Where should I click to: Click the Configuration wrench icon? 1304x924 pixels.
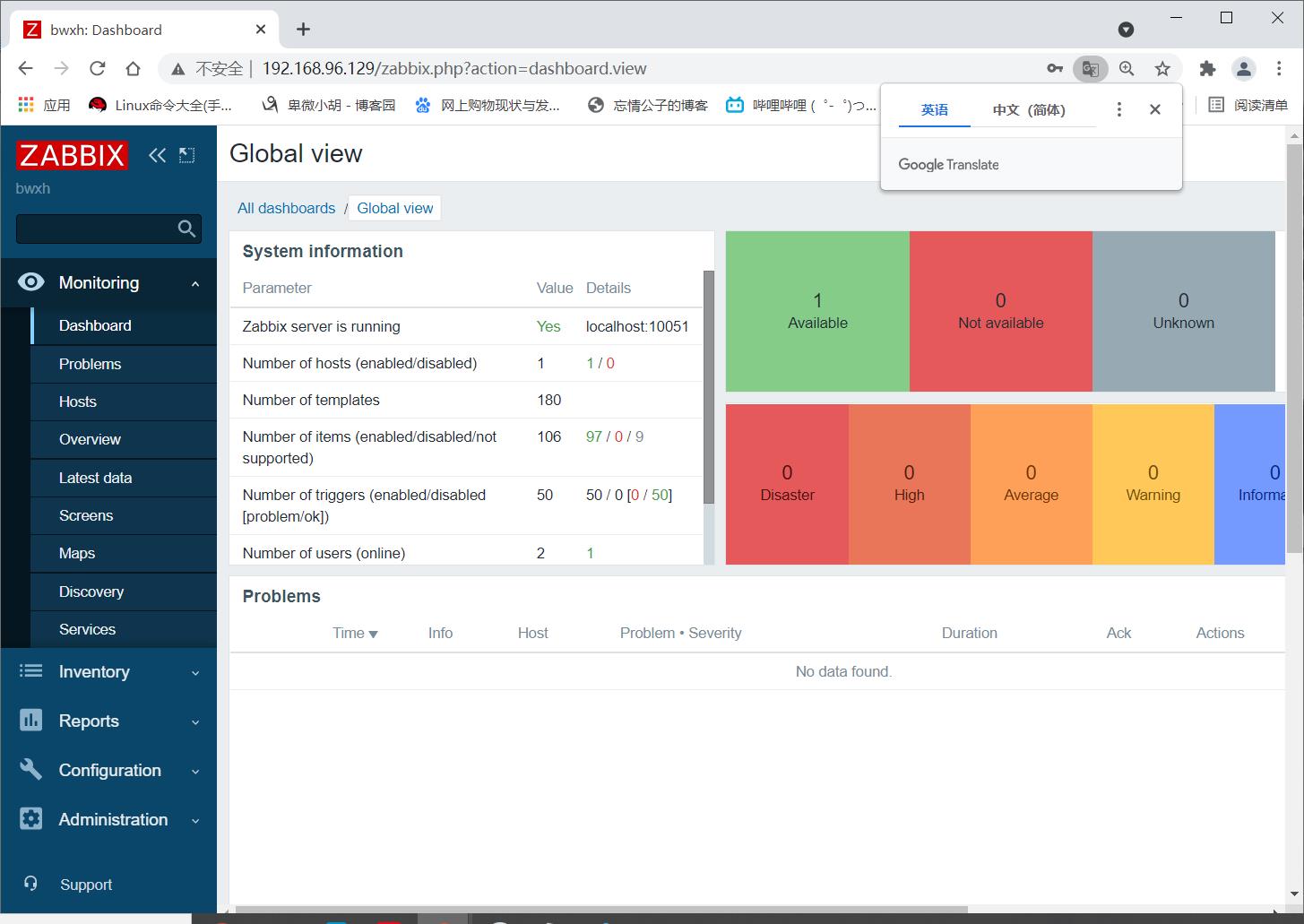[x=30, y=770]
